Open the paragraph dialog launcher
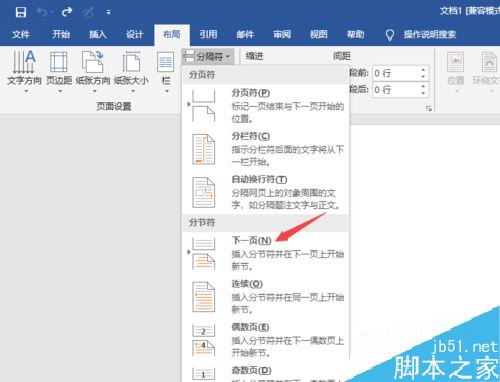The height and width of the screenshot is (382, 500). [x=429, y=109]
